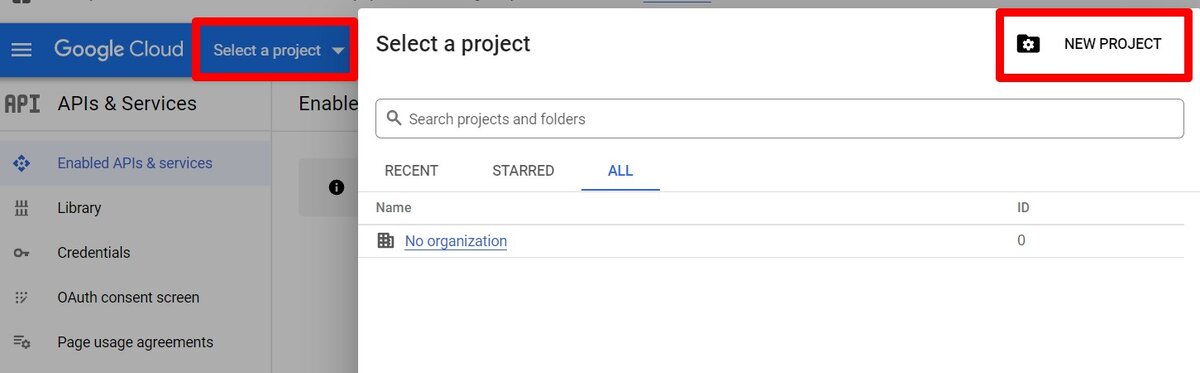Switch to the STARRED tab
The width and height of the screenshot is (1200, 373).
(523, 171)
